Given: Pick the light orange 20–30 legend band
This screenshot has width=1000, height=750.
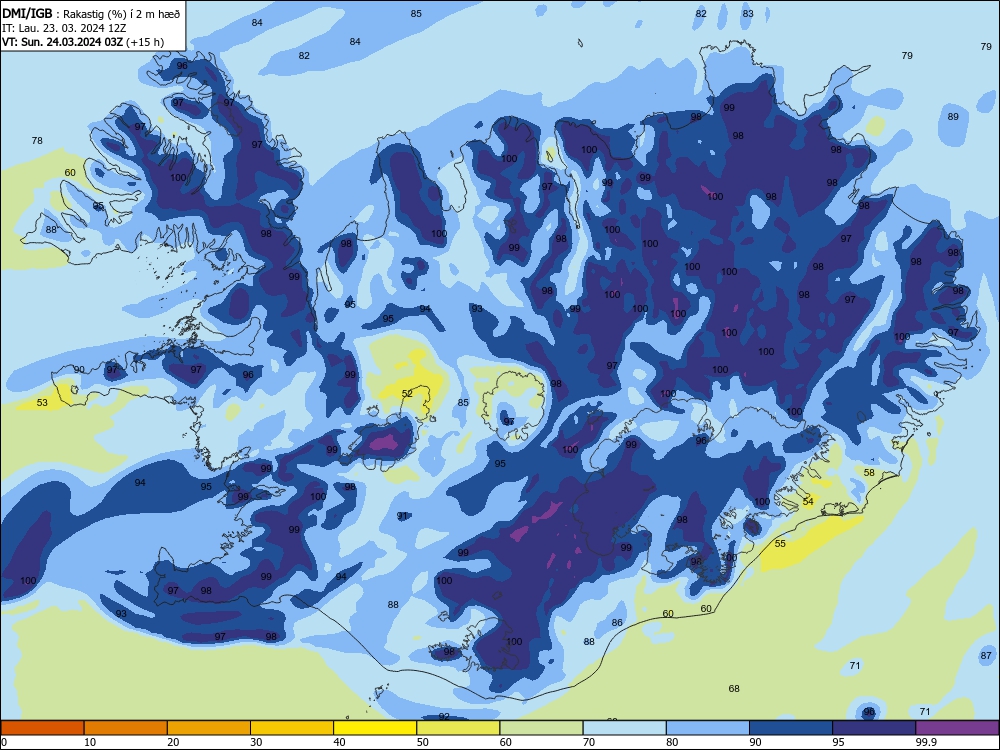Looking at the screenshot, I should point(209,728).
